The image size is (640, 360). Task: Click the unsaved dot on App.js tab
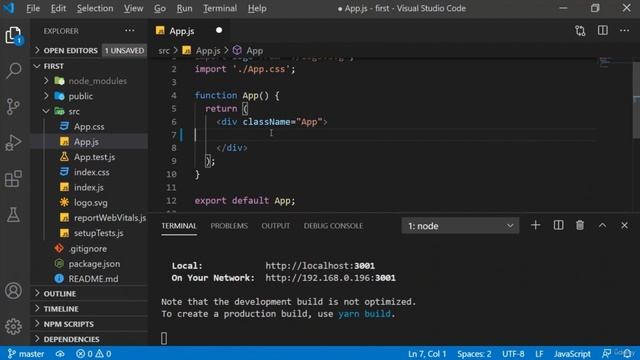(219, 31)
